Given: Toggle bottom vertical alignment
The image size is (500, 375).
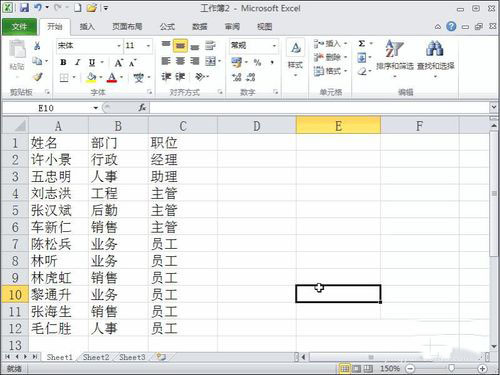Looking at the screenshot, I should point(195,46).
